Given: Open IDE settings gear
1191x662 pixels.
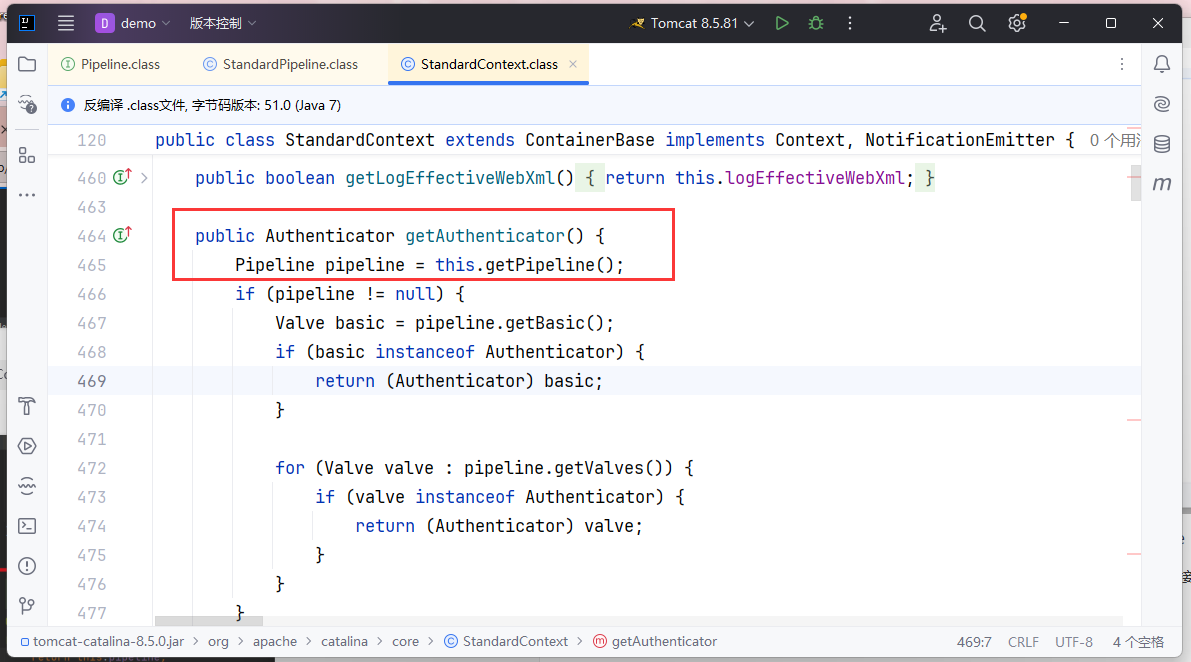Looking at the screenshot, I should 1017,23.
